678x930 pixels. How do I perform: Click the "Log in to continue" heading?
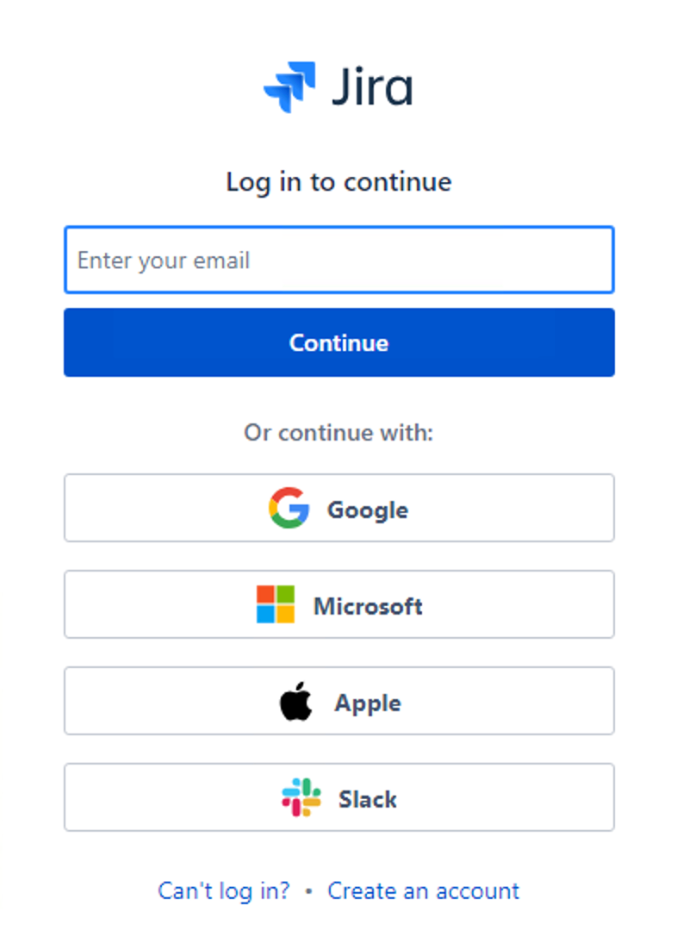pos(339,182)
